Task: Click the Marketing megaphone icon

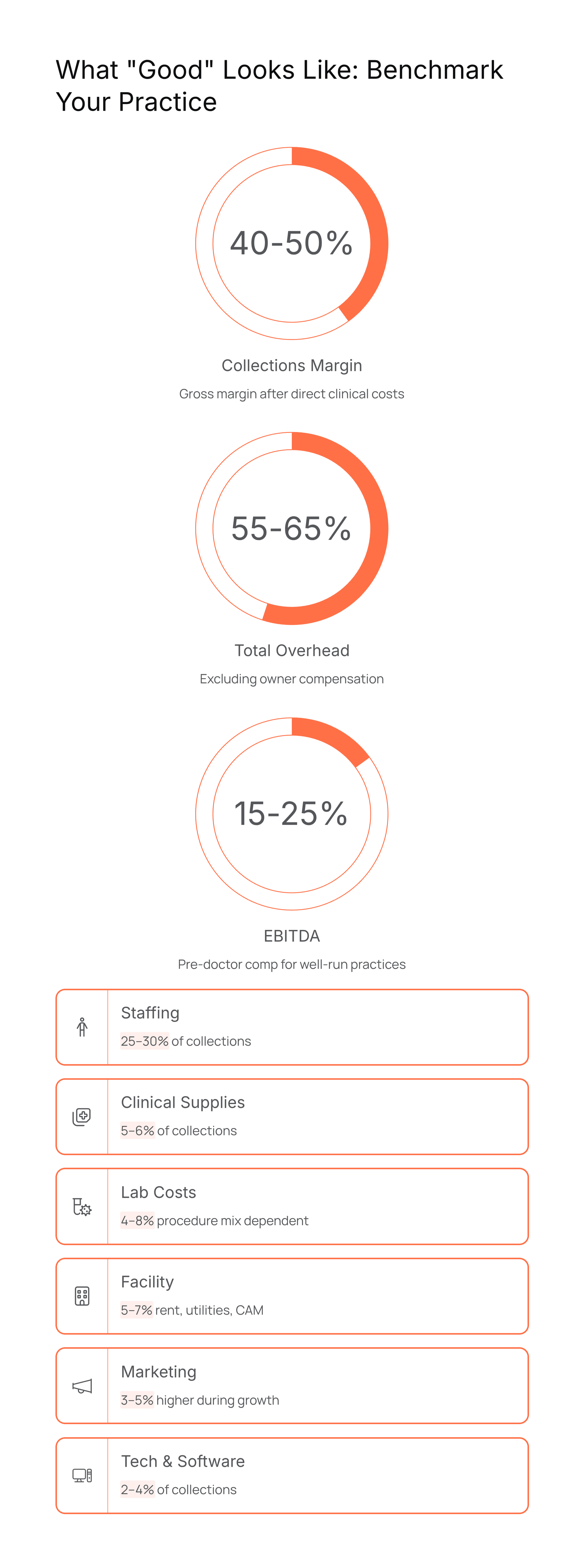Action: (82, 1386)
